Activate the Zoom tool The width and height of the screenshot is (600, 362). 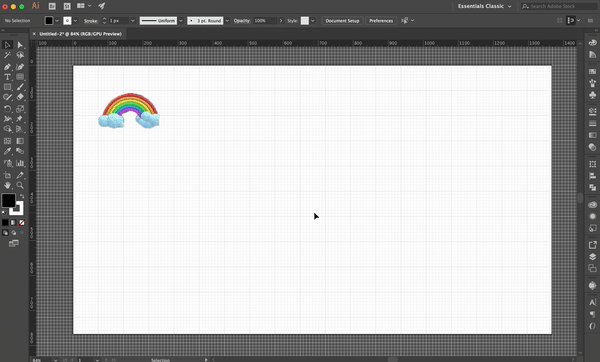(20, 185)
